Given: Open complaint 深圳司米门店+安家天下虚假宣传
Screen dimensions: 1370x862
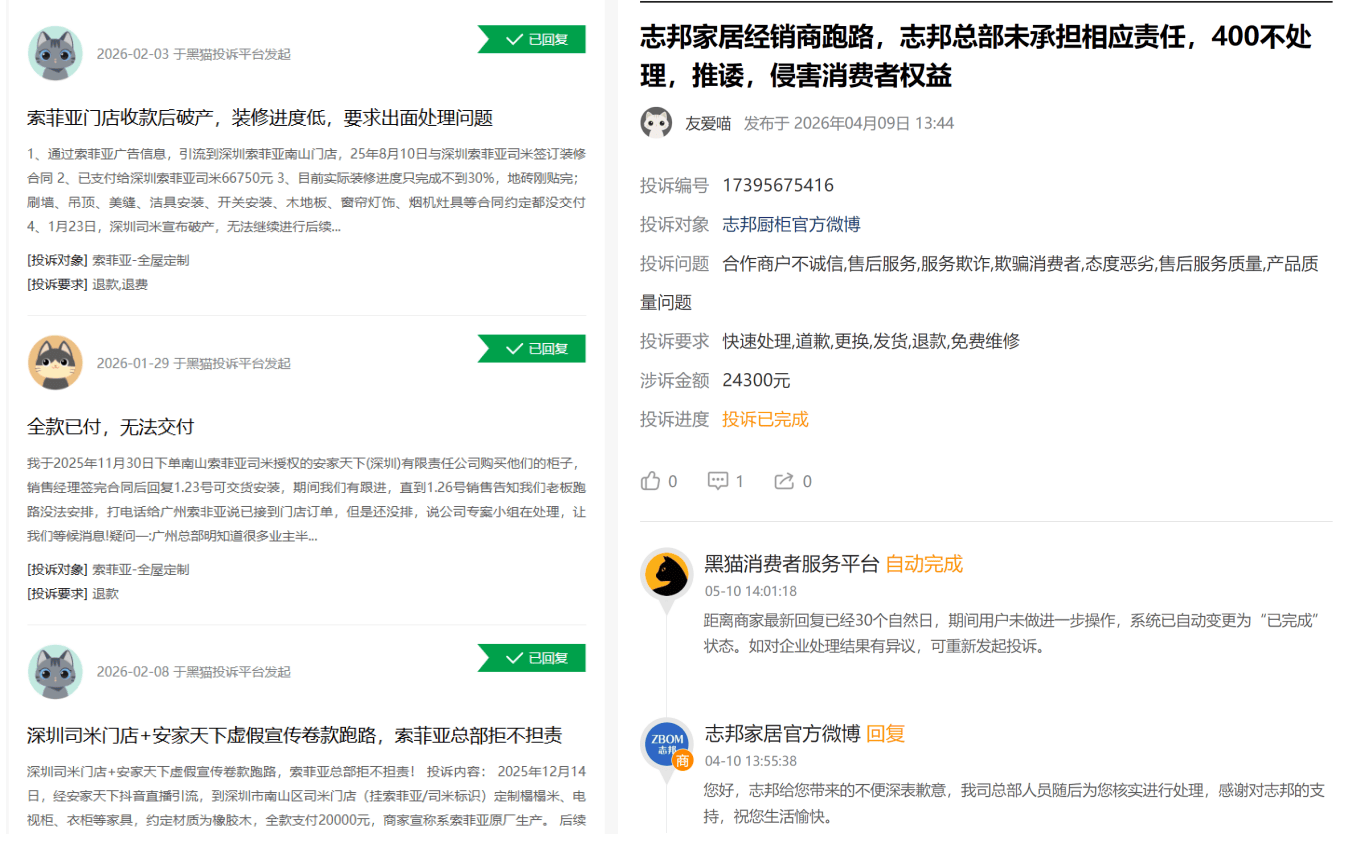Looking at the screenshot, I should [x=294, y=736].
